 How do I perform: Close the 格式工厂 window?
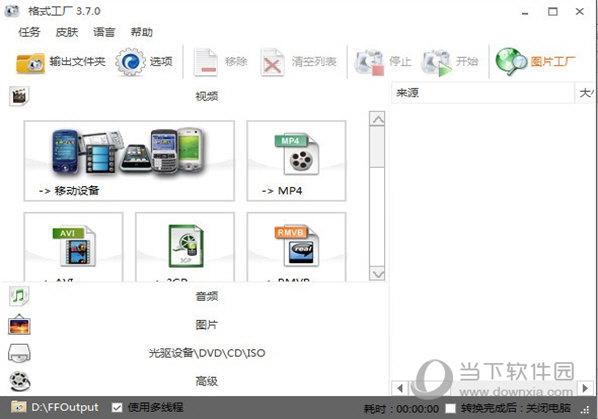[580, 12]
